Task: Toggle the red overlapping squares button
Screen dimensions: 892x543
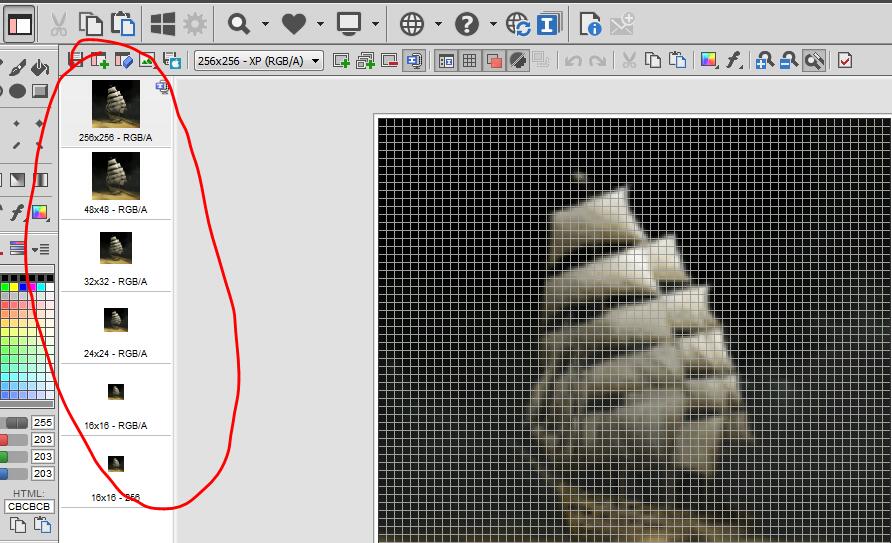Action: (x=494, y=60)
